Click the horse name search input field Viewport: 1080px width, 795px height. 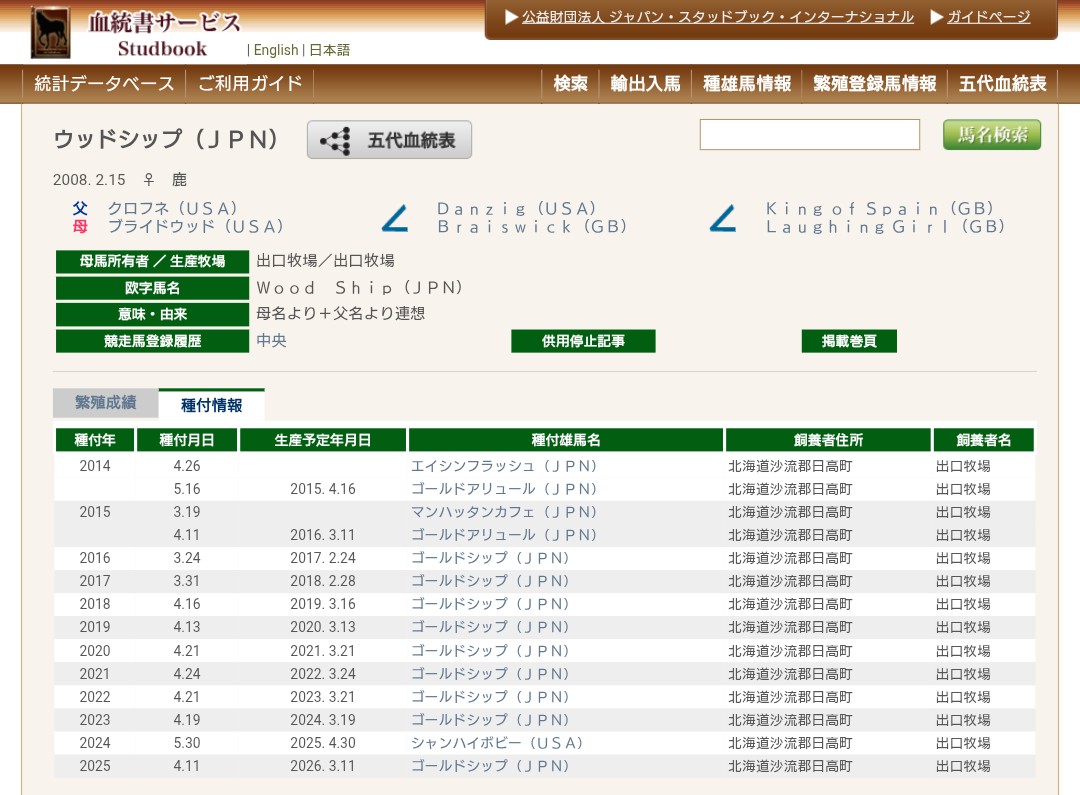(x=809, y=135)
